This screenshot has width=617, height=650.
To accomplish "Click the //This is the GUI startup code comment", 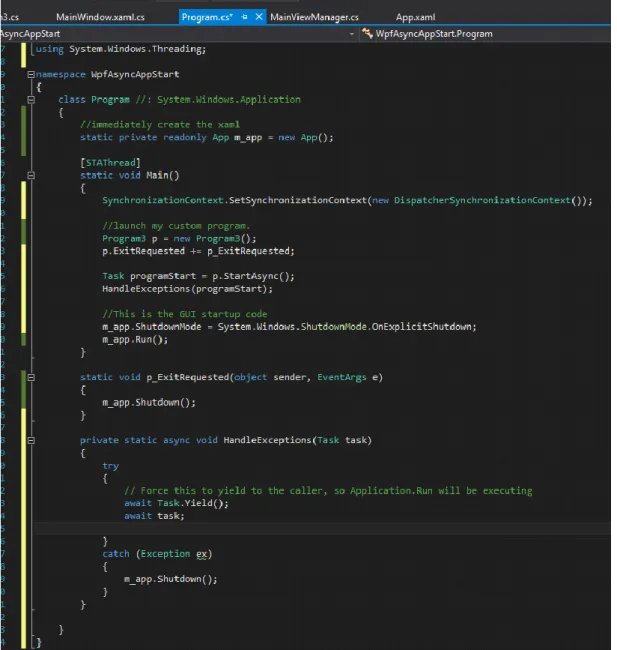I will [x=185, y=314].
